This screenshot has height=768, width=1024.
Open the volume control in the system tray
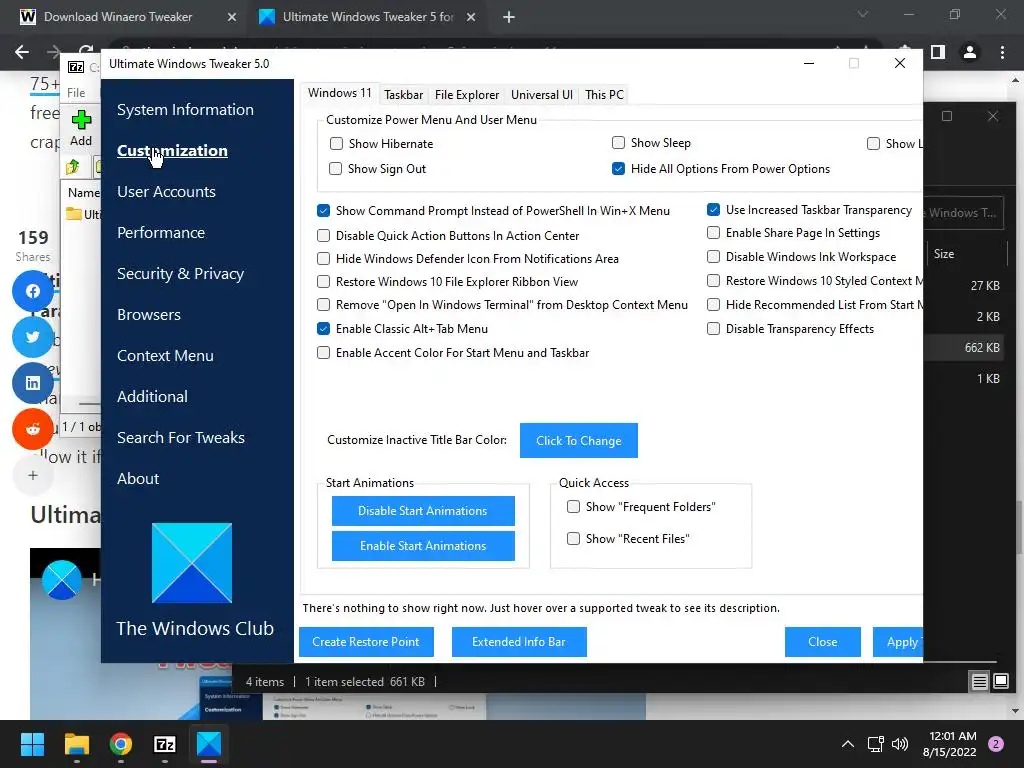tap(900, 744)
